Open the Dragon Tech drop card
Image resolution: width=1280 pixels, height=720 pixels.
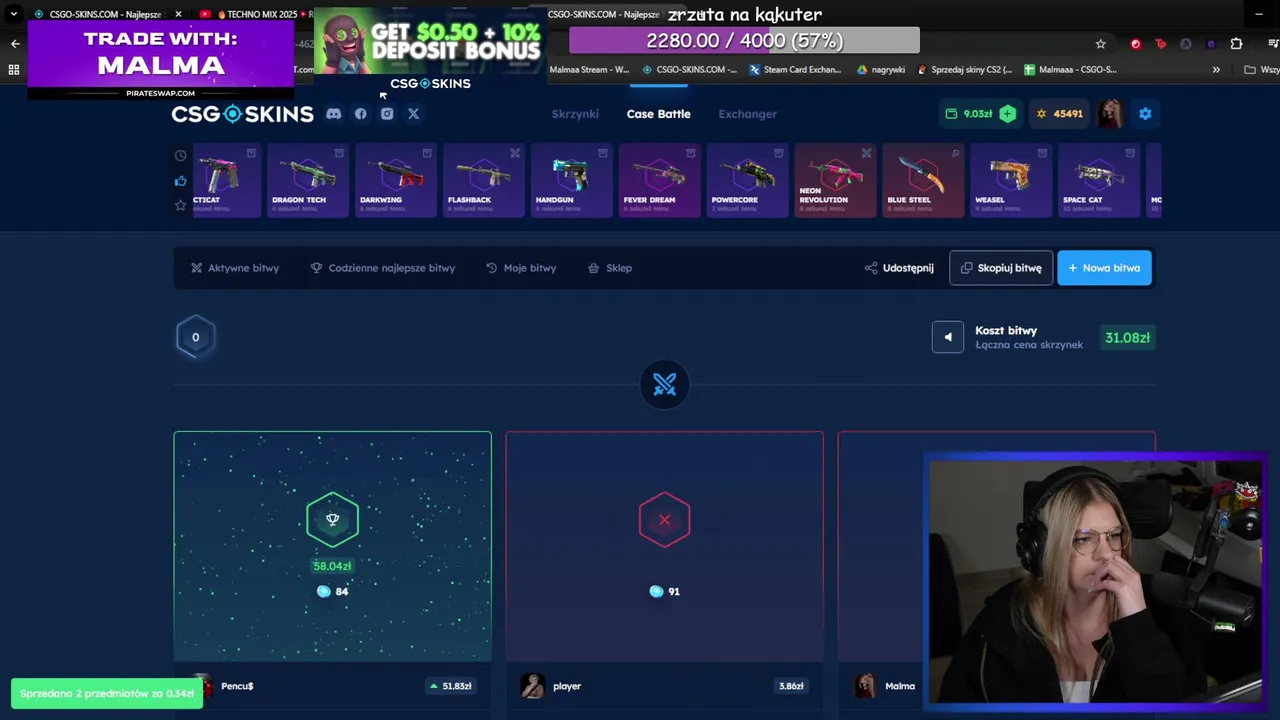pyautogui.click(x=307, y=180)
